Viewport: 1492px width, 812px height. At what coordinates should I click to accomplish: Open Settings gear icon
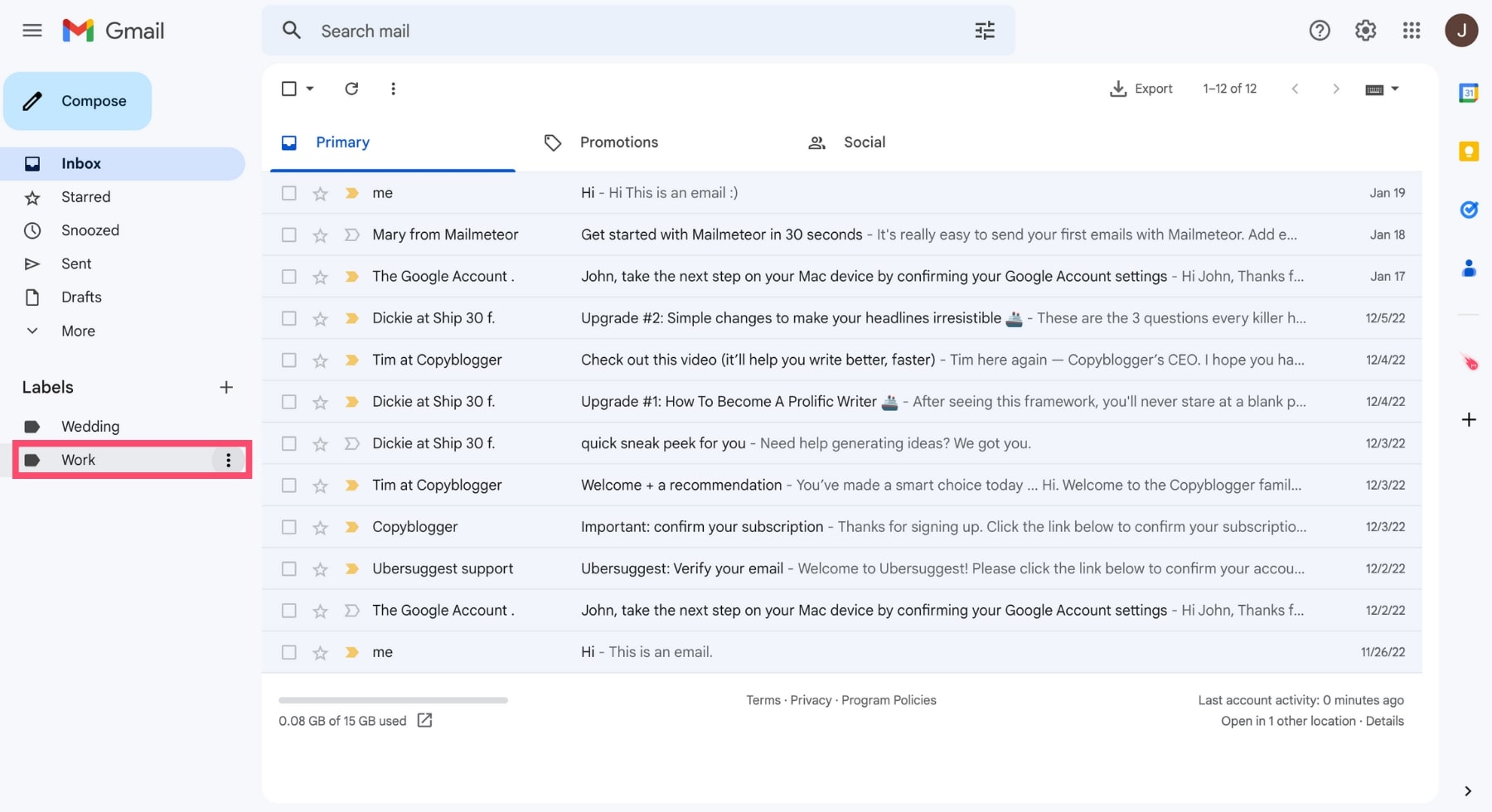point(1365,31)
